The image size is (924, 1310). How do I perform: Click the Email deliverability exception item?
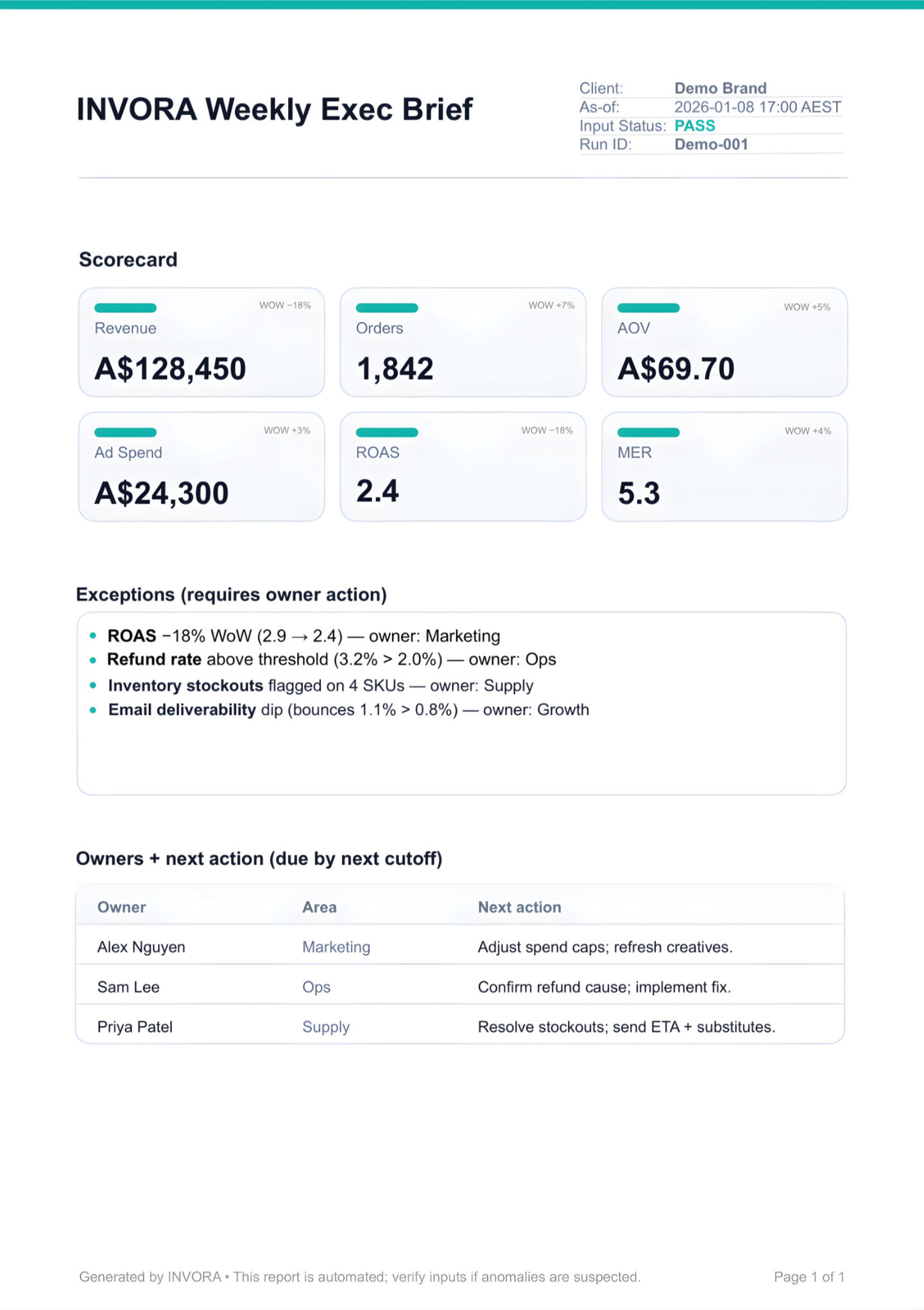[348, 710]
